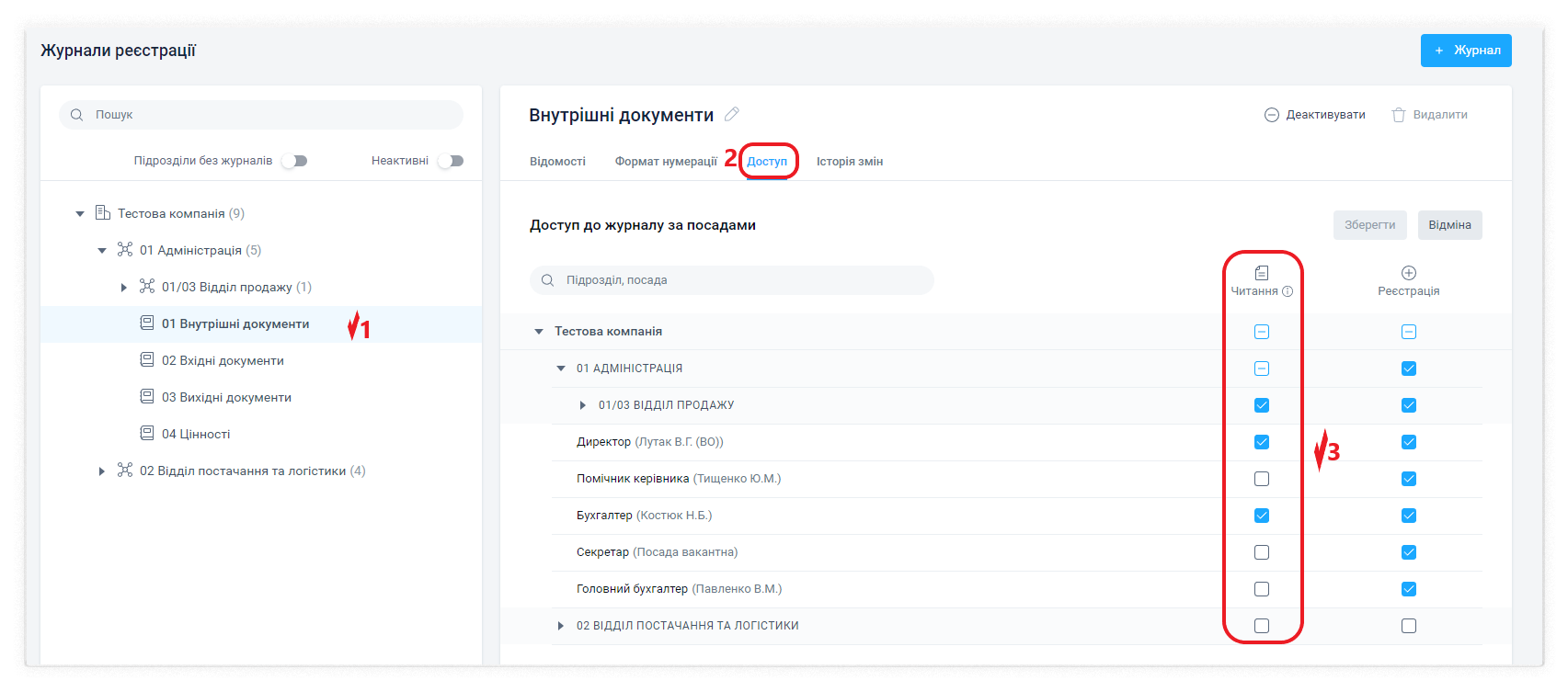
Task: Click the Видалити trash icon
Action: pos(1399,115)
